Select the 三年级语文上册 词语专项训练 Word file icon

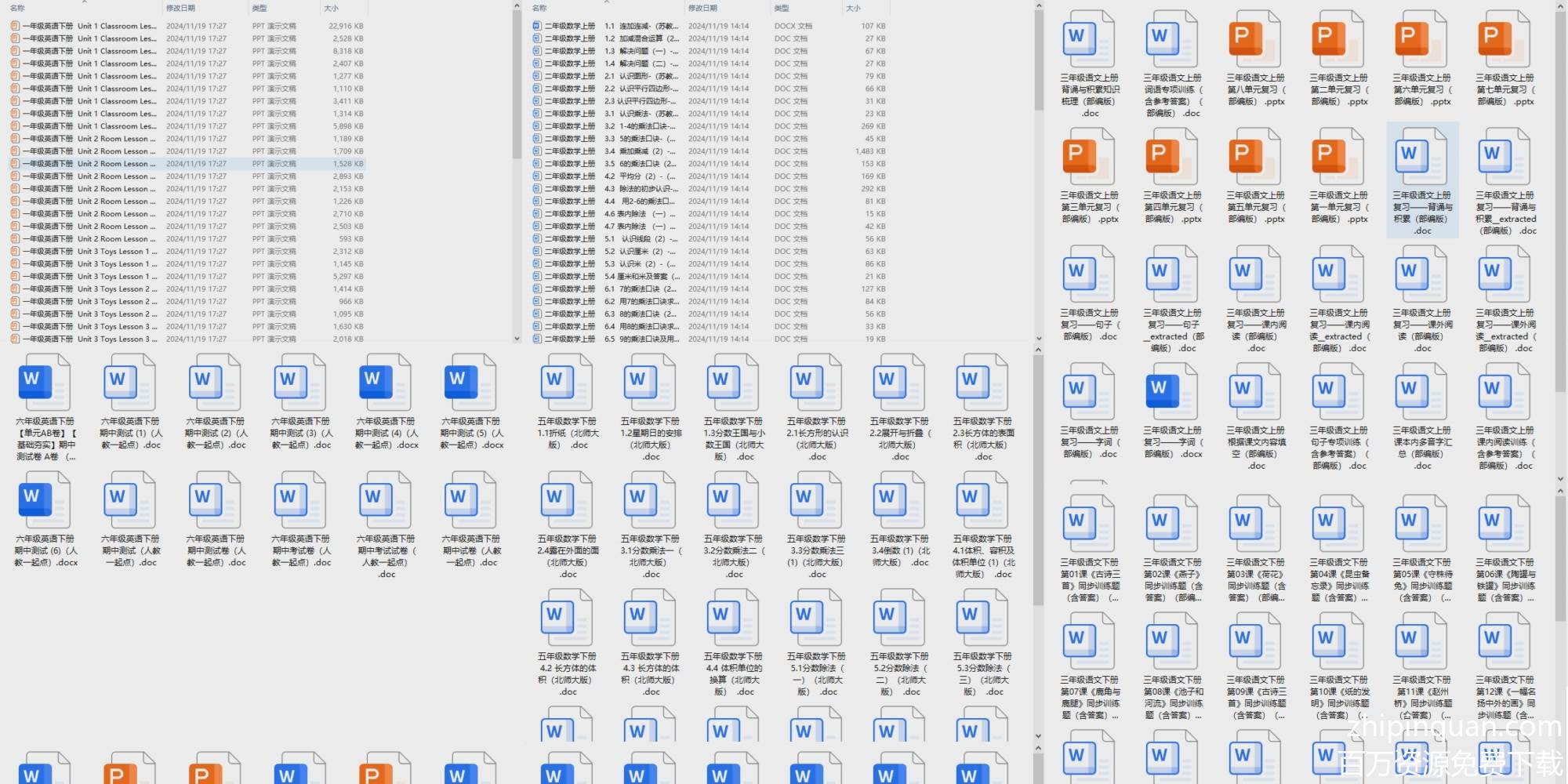pyautogui.click(x=1173, y=39)
